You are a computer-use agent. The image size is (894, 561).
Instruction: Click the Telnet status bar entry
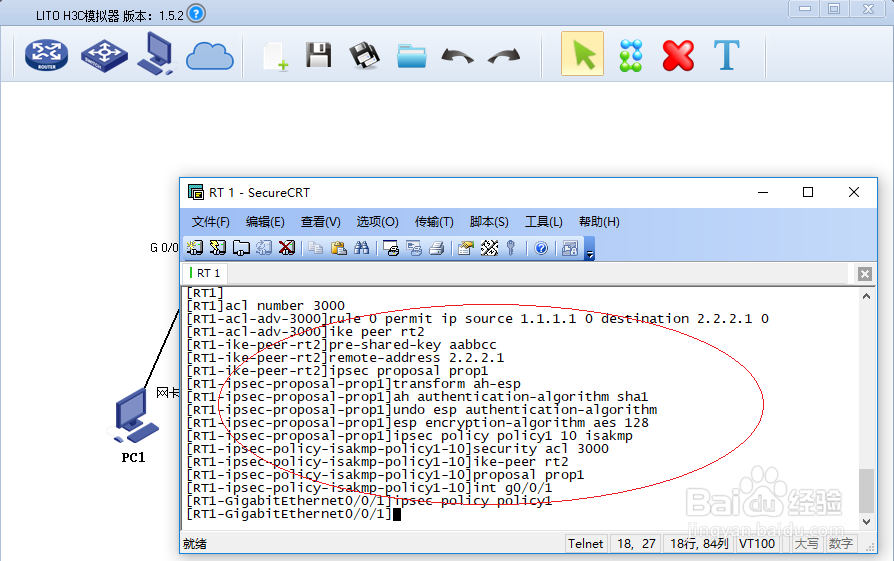click(586, 544)
